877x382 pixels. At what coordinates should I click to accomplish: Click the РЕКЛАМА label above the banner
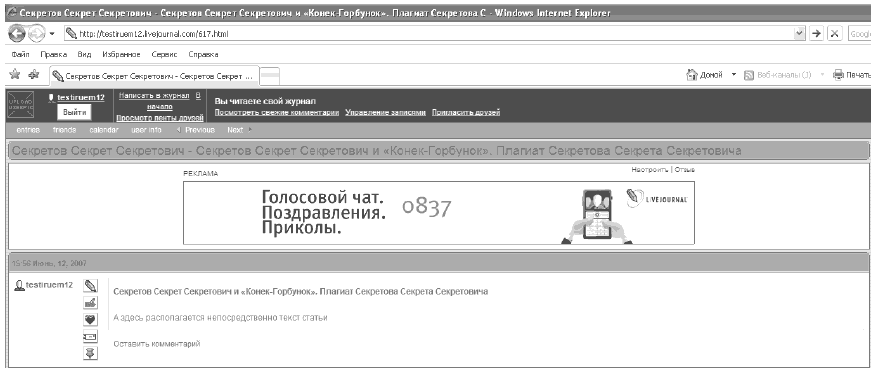pyautogui.click(x=201, y=174)
